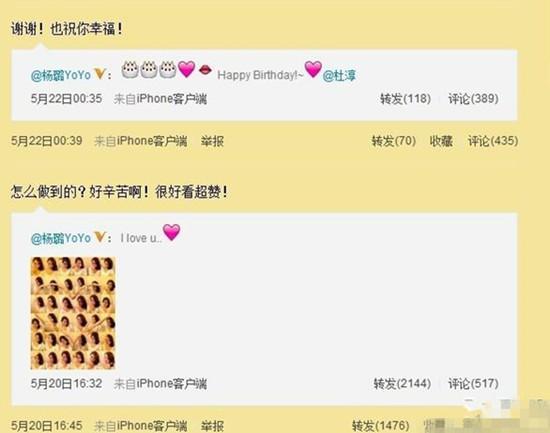Click the red lips emoji
This screenshot has width=550, height=433.
point(205,70)
